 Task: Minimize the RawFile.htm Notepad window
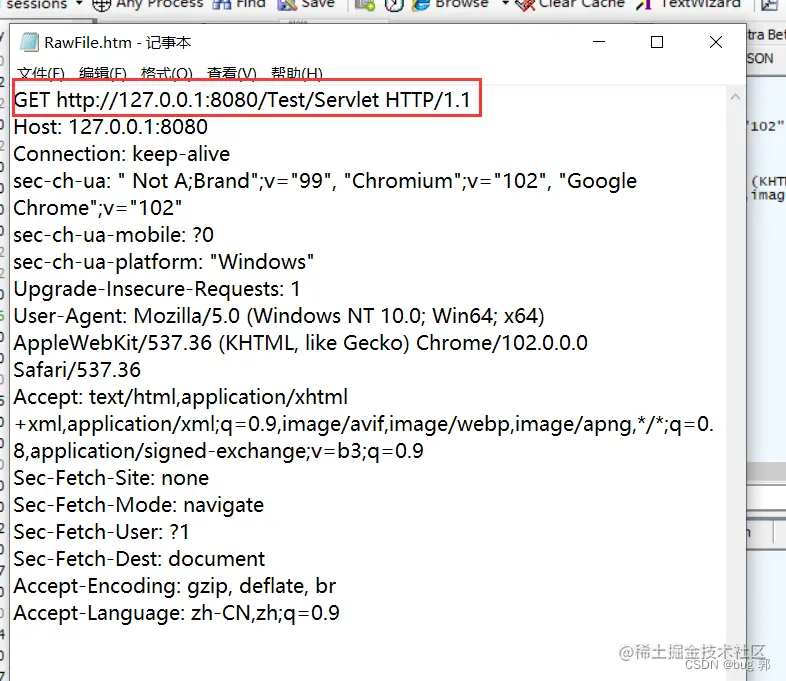(x=599, y=42)
